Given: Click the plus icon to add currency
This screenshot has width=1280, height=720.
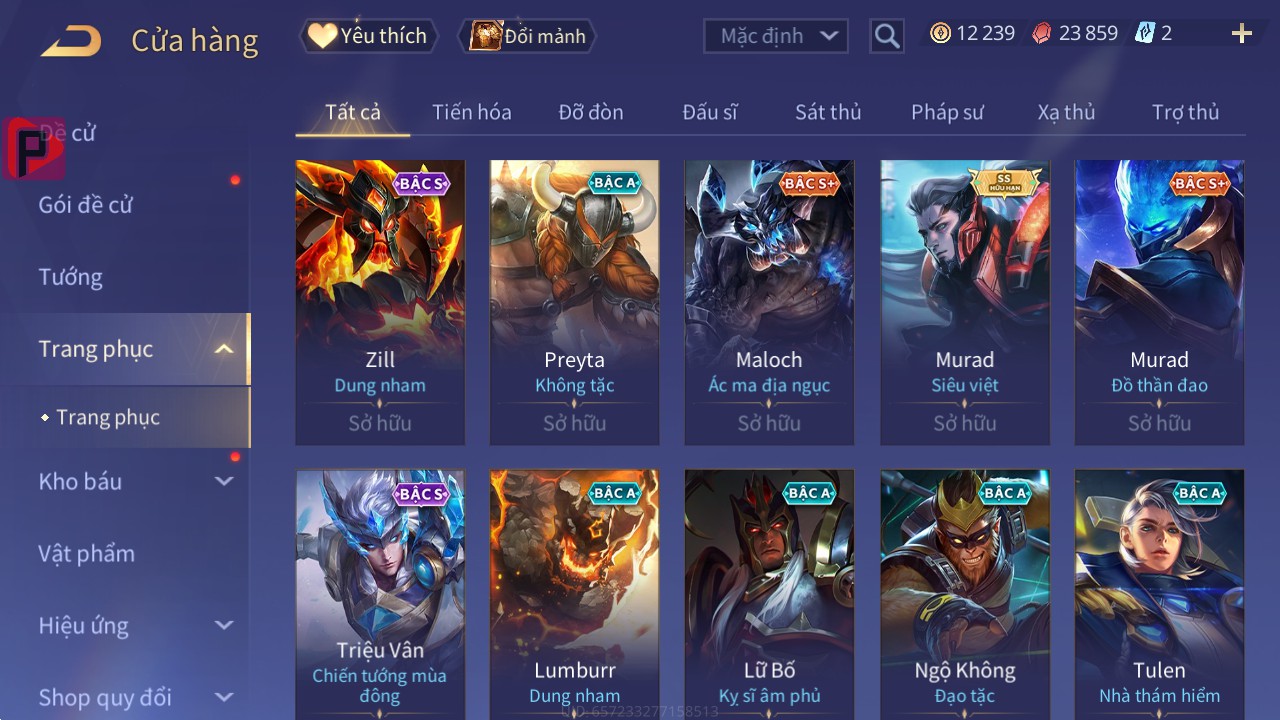Looking at the screenshot, I should (1242, 34).
